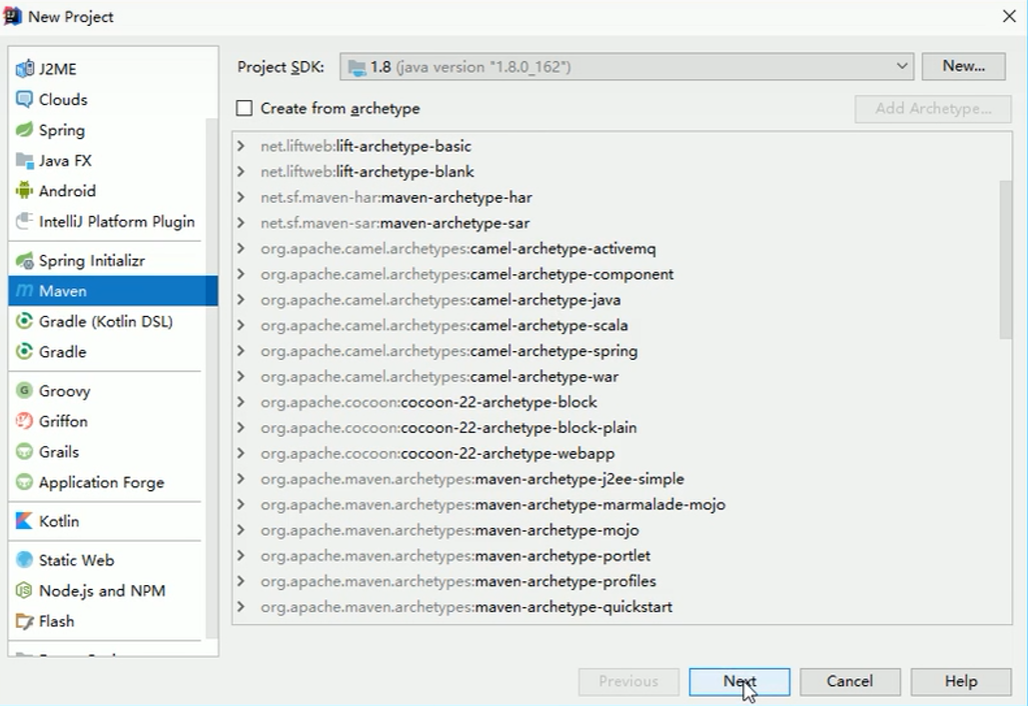The height and width of the screenshot is (706, 1028).
Task: Choose Node.js and NPM label
Action: (x=102, y=591)
